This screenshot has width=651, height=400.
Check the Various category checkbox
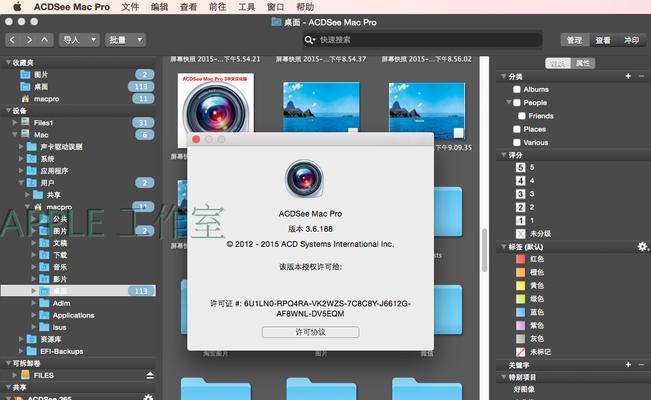coord(517,142)
